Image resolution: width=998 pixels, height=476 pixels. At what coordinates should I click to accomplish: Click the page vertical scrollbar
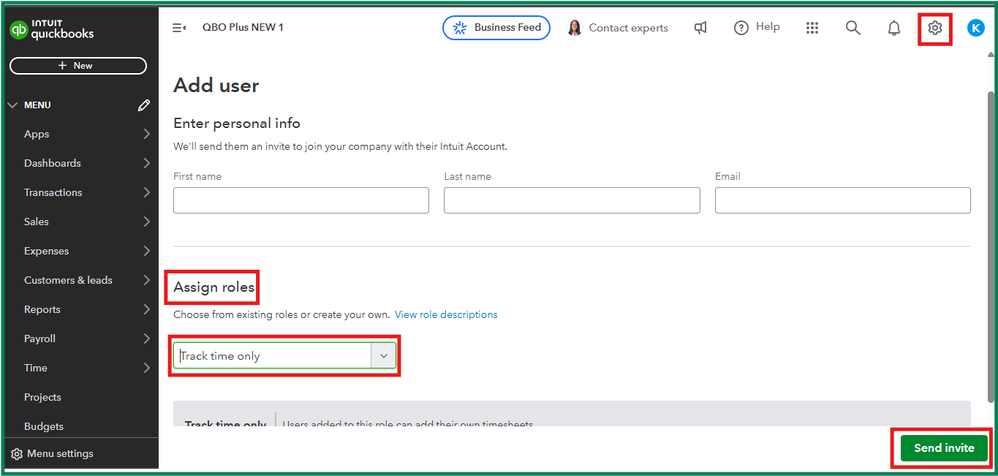(990, 248)
